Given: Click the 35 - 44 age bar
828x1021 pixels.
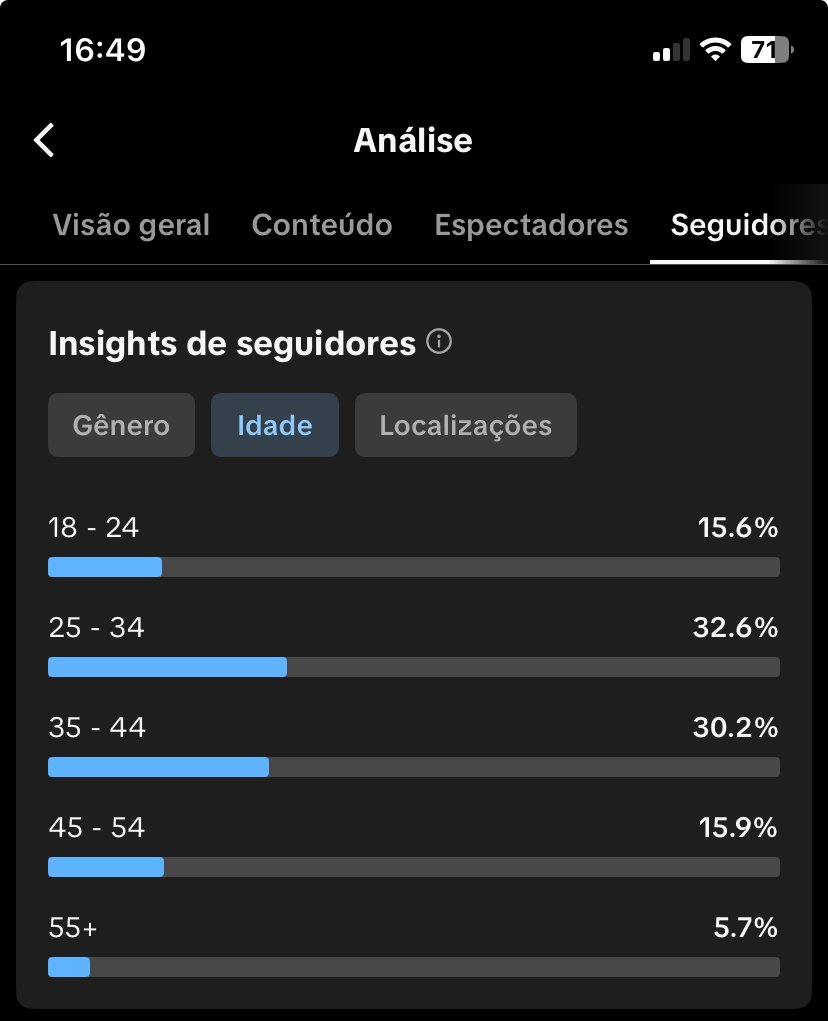Looking at the screenshot, I should pos(413,767).
